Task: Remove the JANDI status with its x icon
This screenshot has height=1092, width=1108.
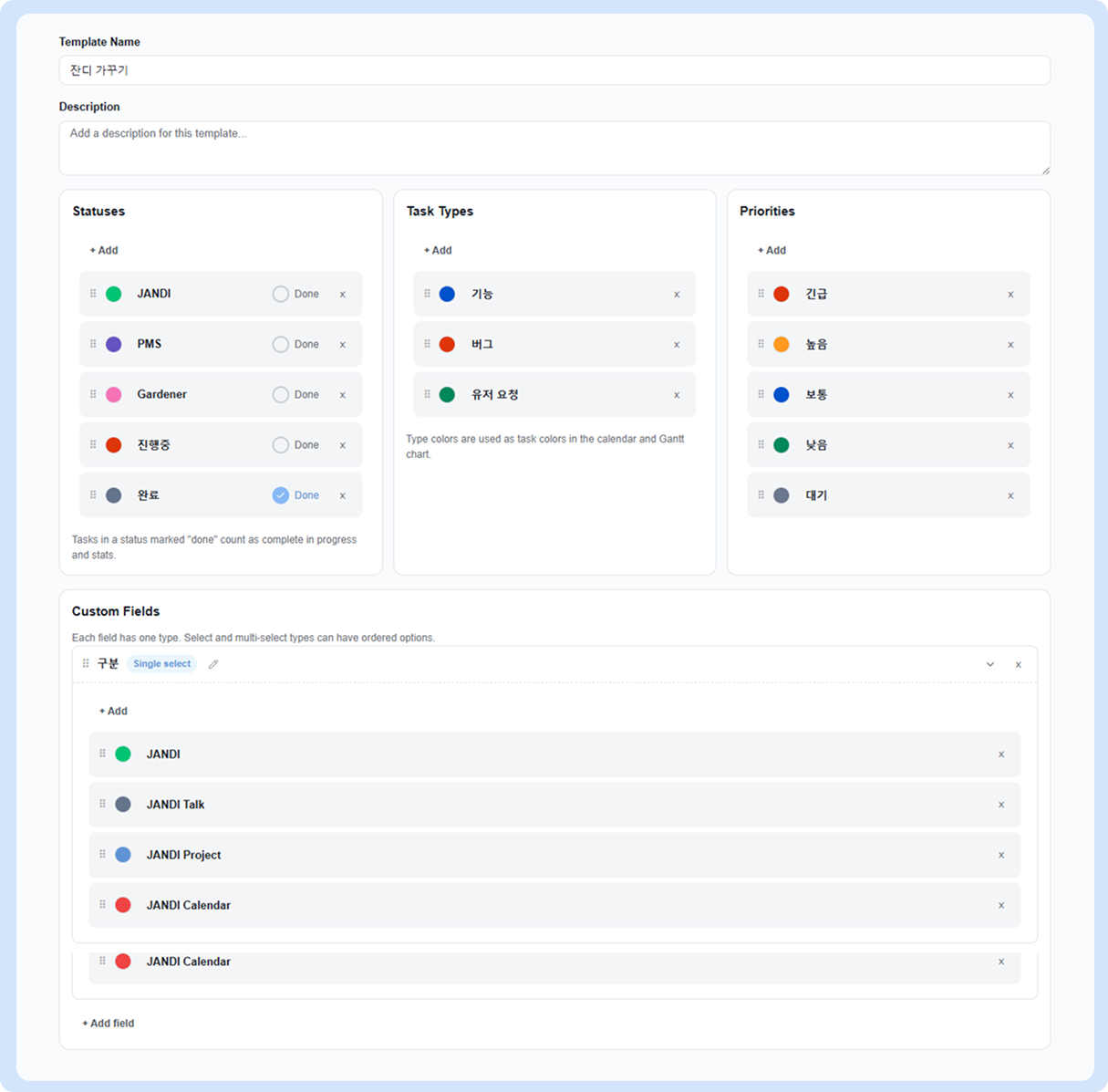Action: tap(343, 295)
